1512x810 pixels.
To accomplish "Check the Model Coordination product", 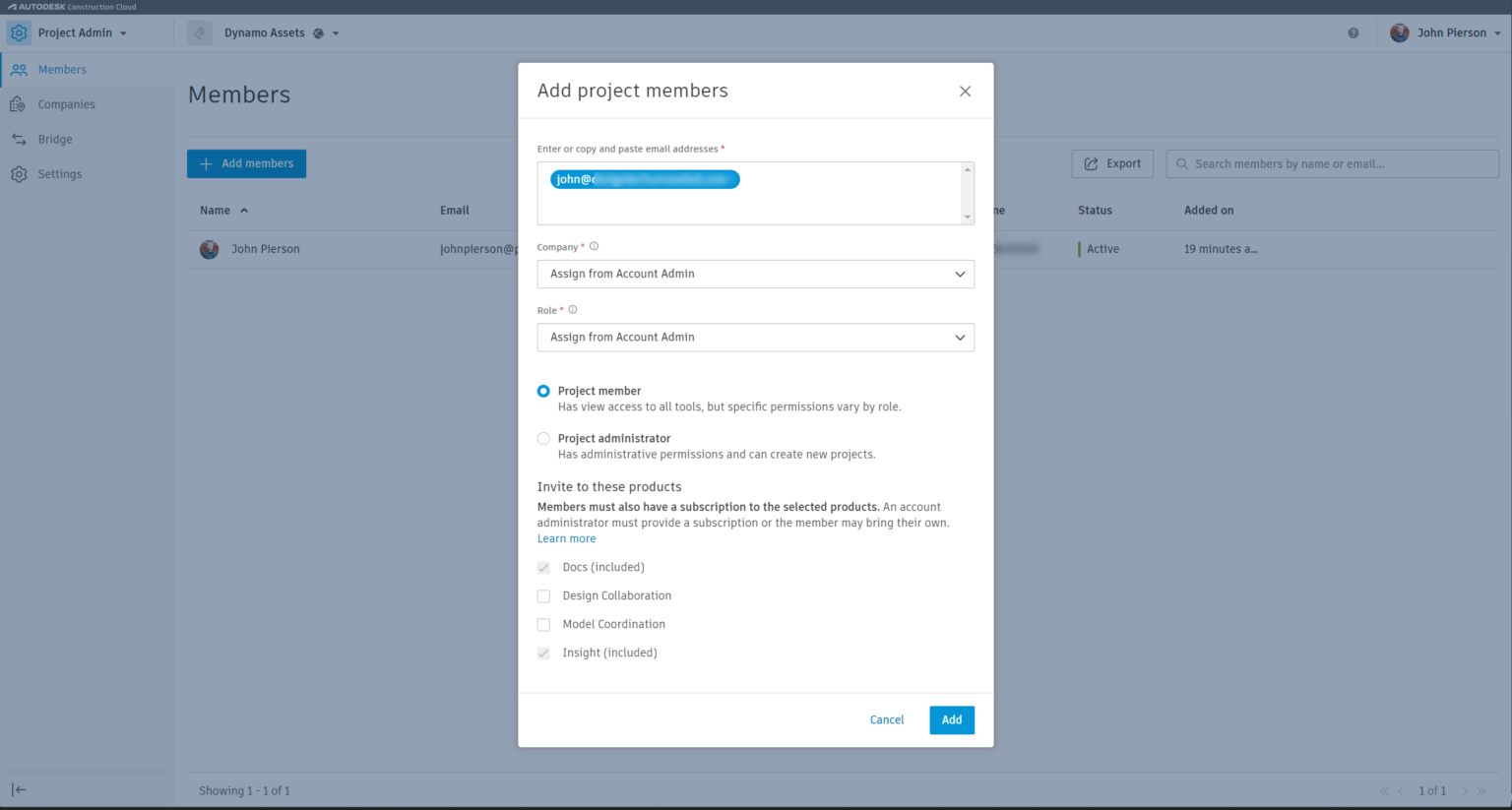I will point(543,624).
